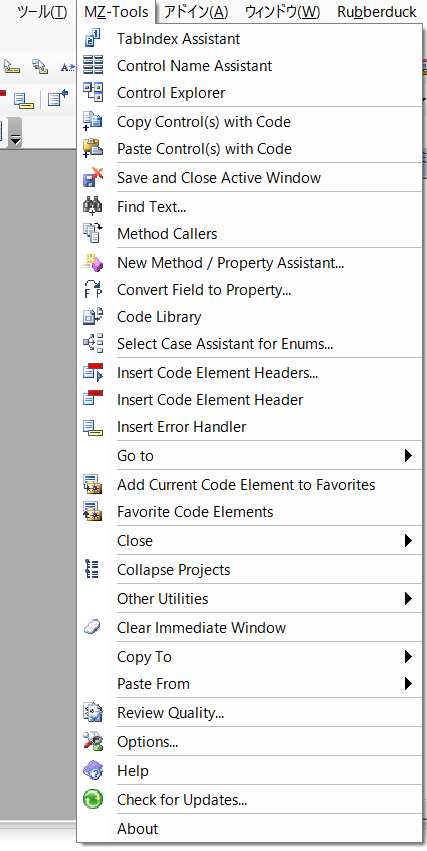The height and width of the screenshot is (851, 427).
Task: Click the eraser Clear Immediate Window icon
Action: pos(93,627)
